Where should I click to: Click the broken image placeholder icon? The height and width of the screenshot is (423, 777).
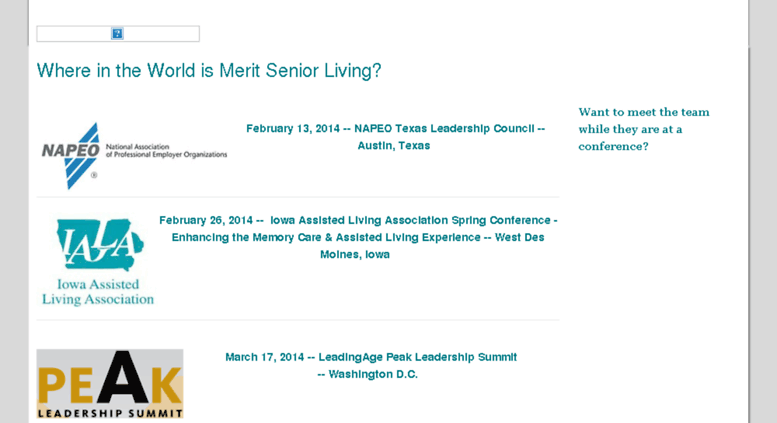(x=117, y=34)
